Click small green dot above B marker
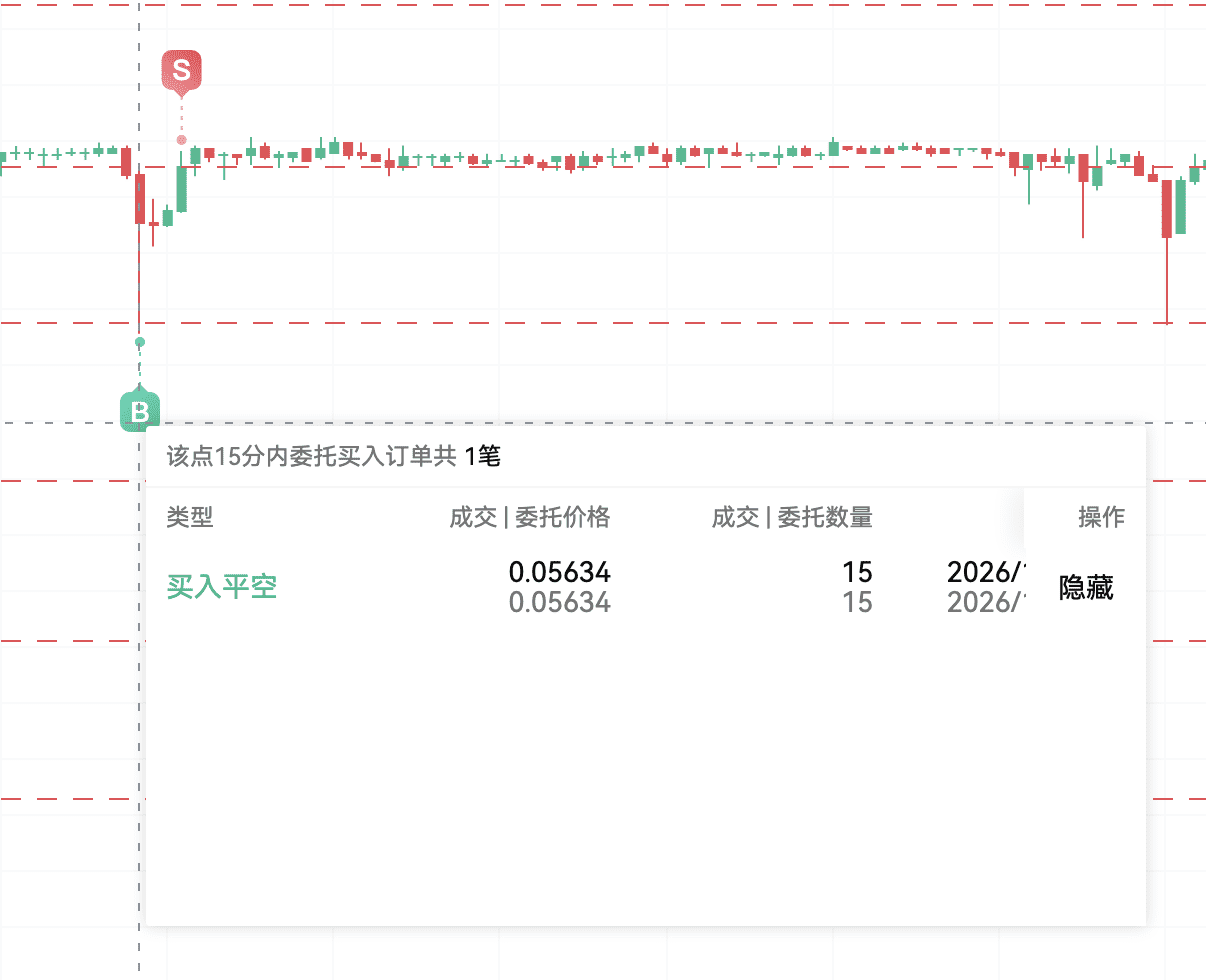Viewport: 1206px width, 980px height. (x=140, y=342)
